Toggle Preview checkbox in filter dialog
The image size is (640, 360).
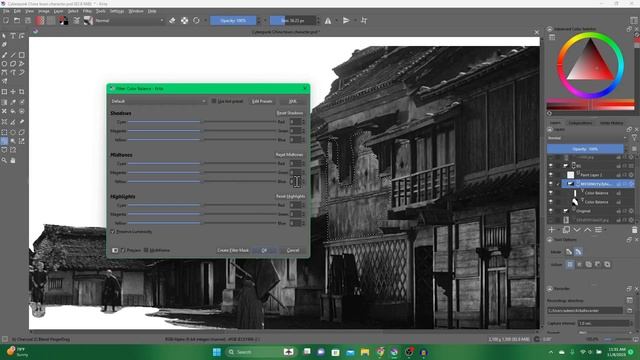(123, 250)
